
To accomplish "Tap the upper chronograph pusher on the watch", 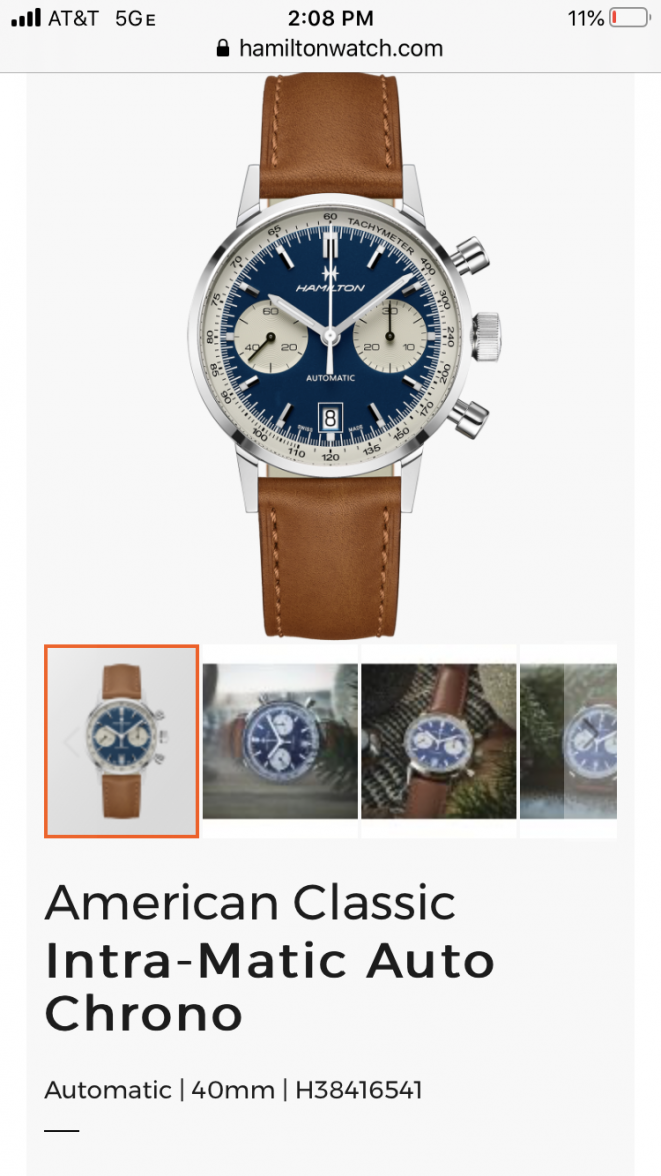I will pyautogui.click(x=469, y=256).
